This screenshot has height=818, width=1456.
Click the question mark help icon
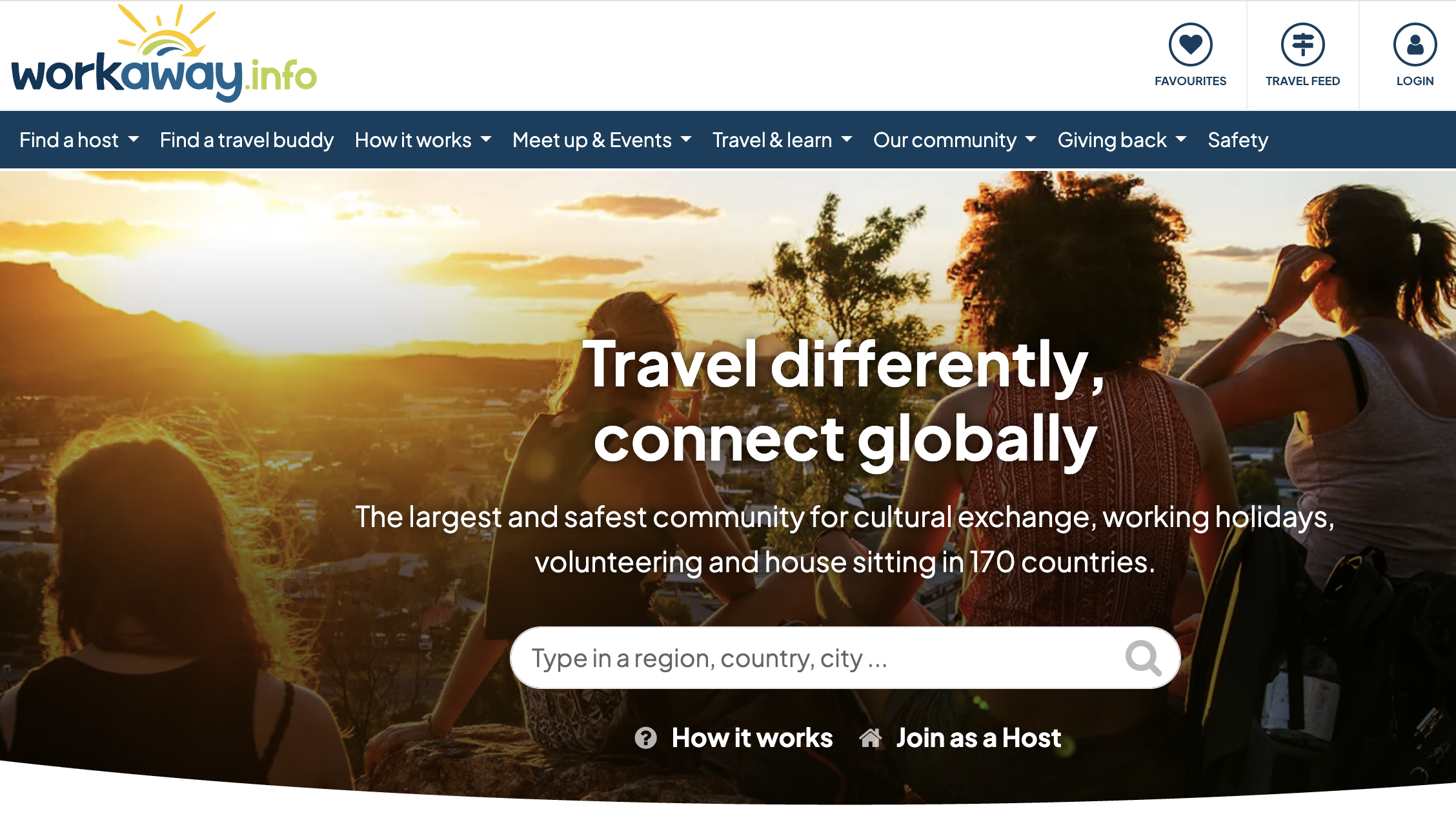coord(645,737)
